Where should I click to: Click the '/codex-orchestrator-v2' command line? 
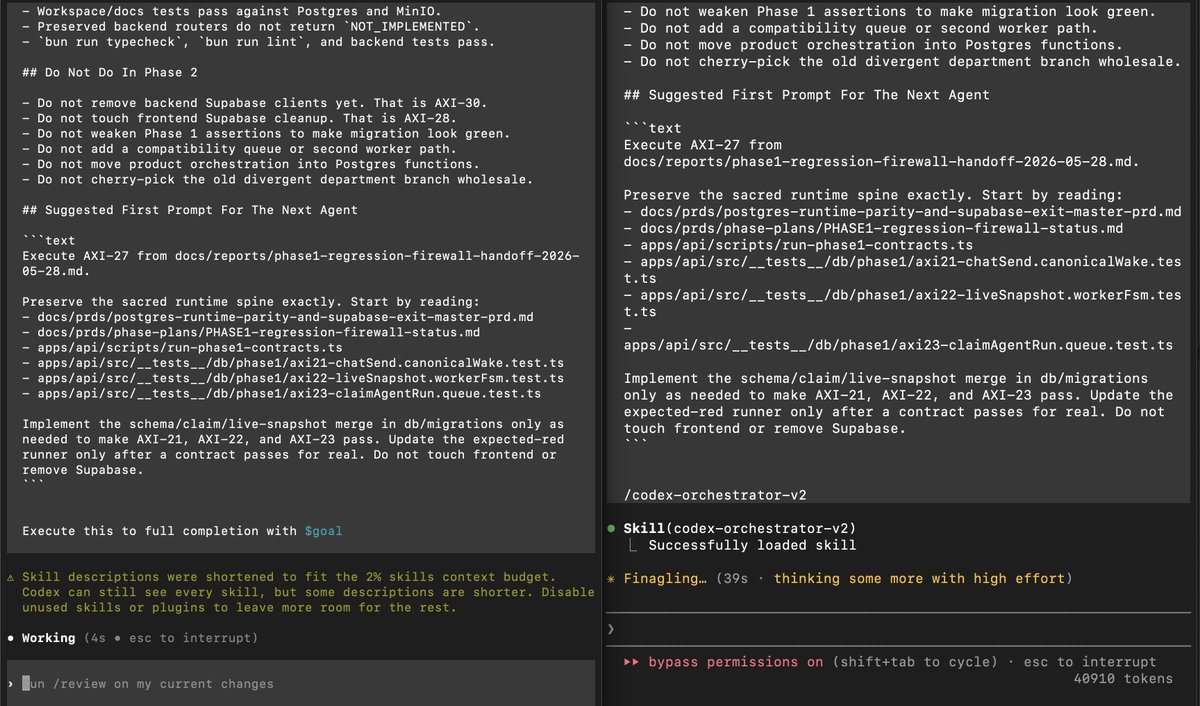pyautogui.click(x=715, y=495)
